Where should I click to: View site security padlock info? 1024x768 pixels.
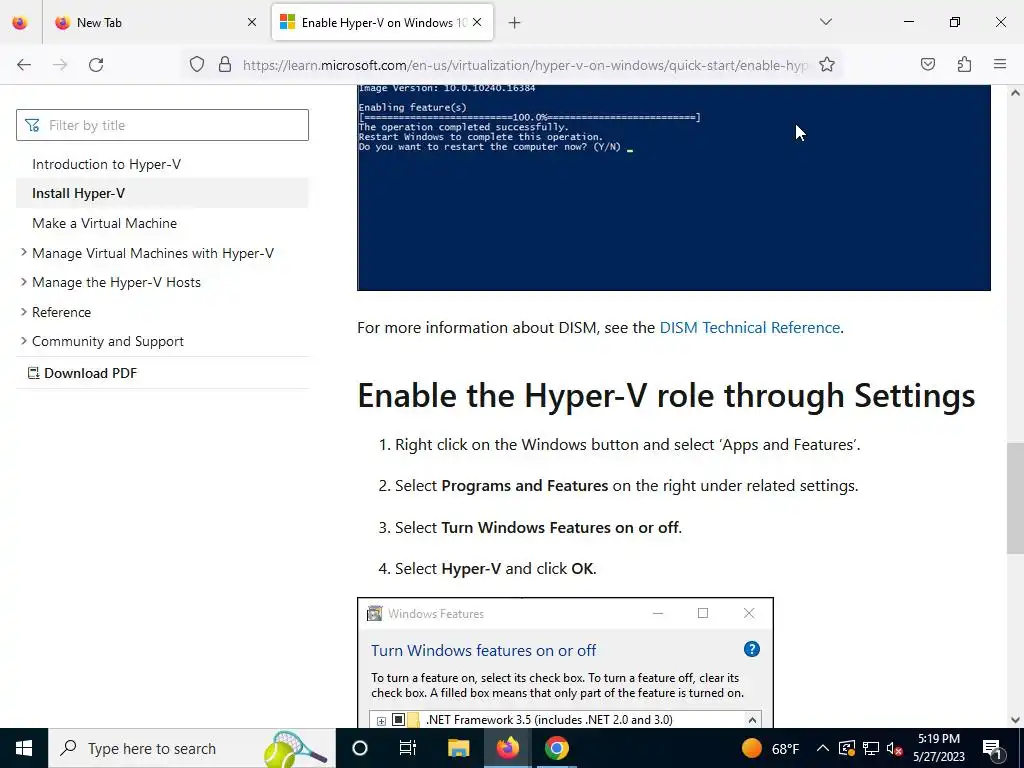click(225, 65)
